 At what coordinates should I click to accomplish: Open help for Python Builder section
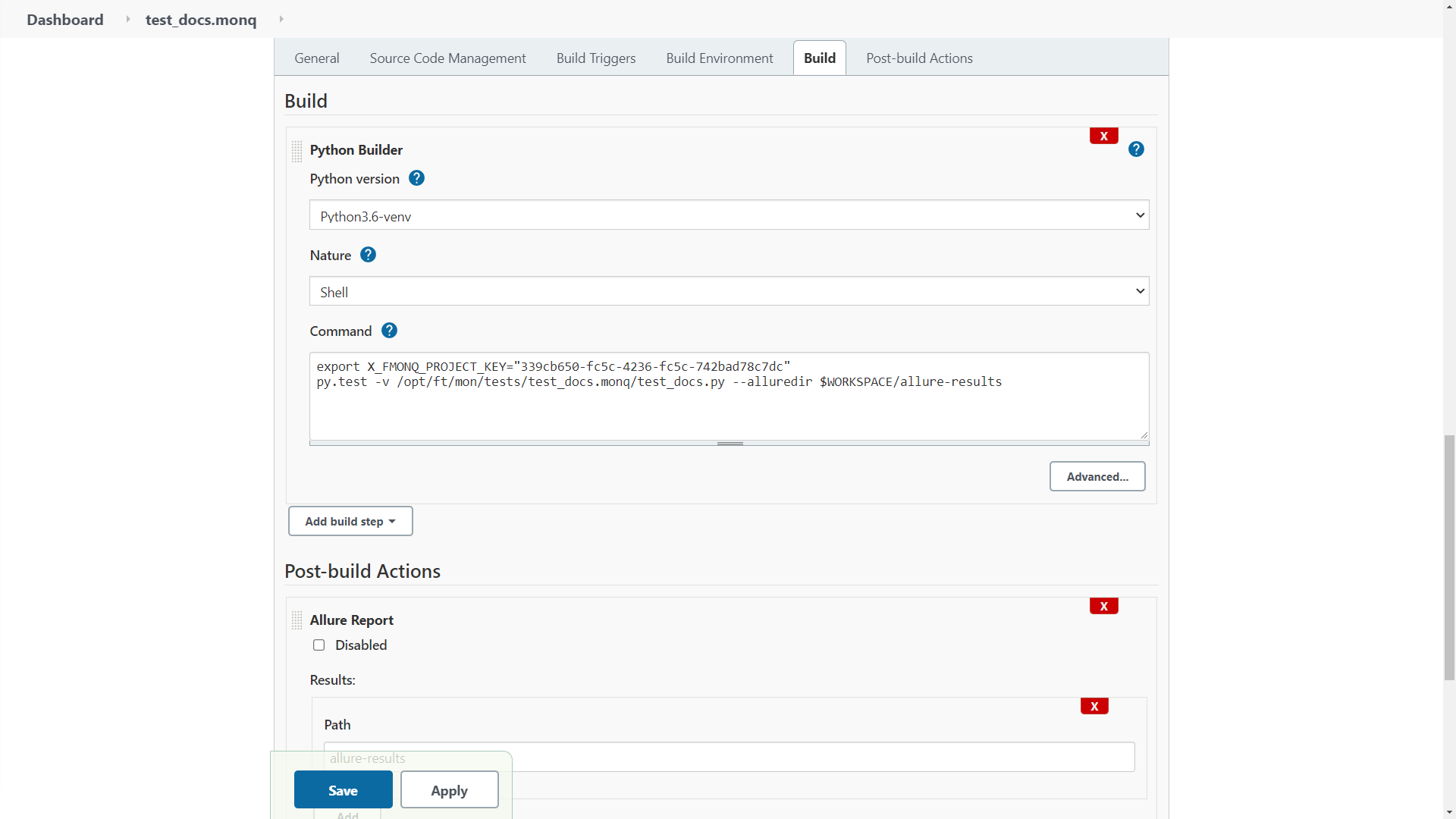click(x=1135, y=149)
